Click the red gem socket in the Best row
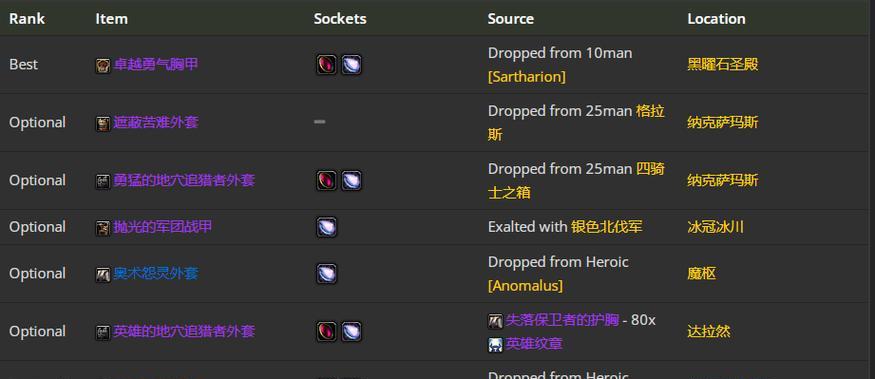875x379 pixels. [x=326, y=65]
